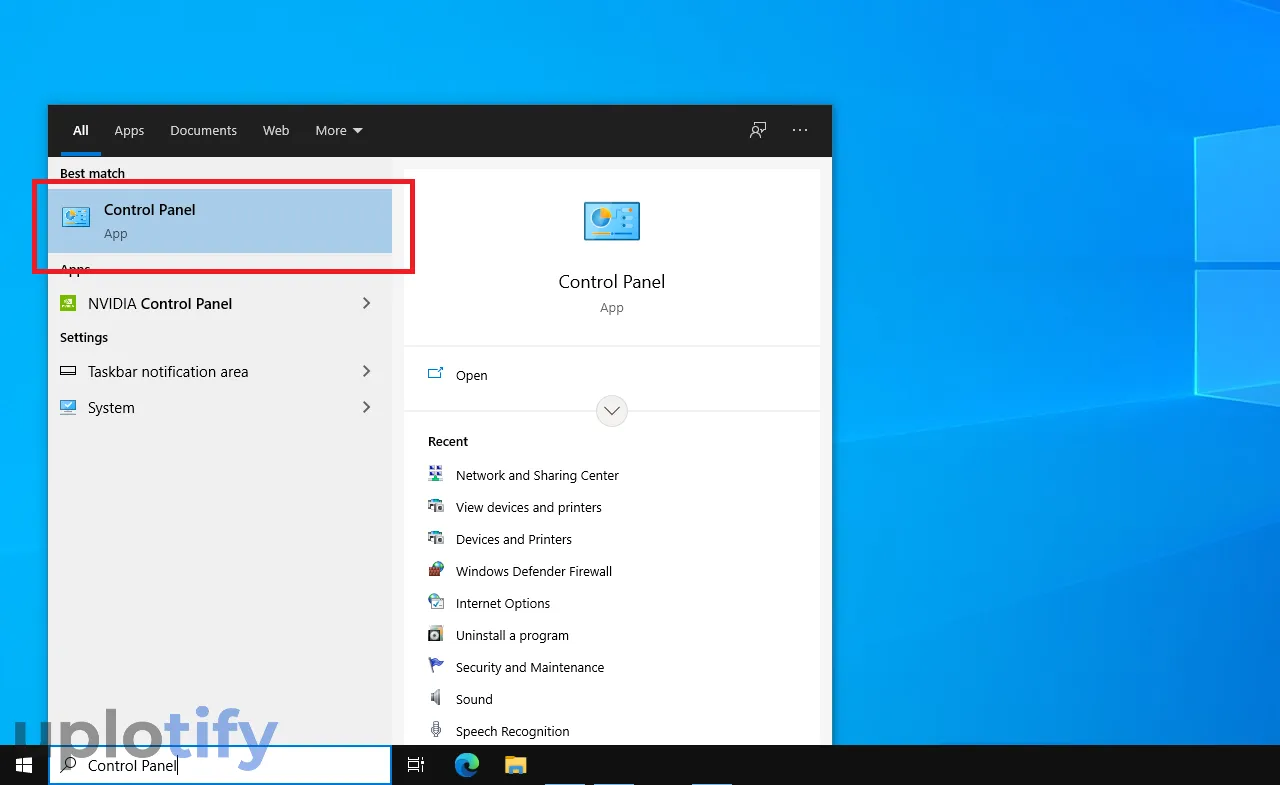Open Windows Defender Firewall recent item
Viewport: 1280px width, 785px height.
(534, 571)
